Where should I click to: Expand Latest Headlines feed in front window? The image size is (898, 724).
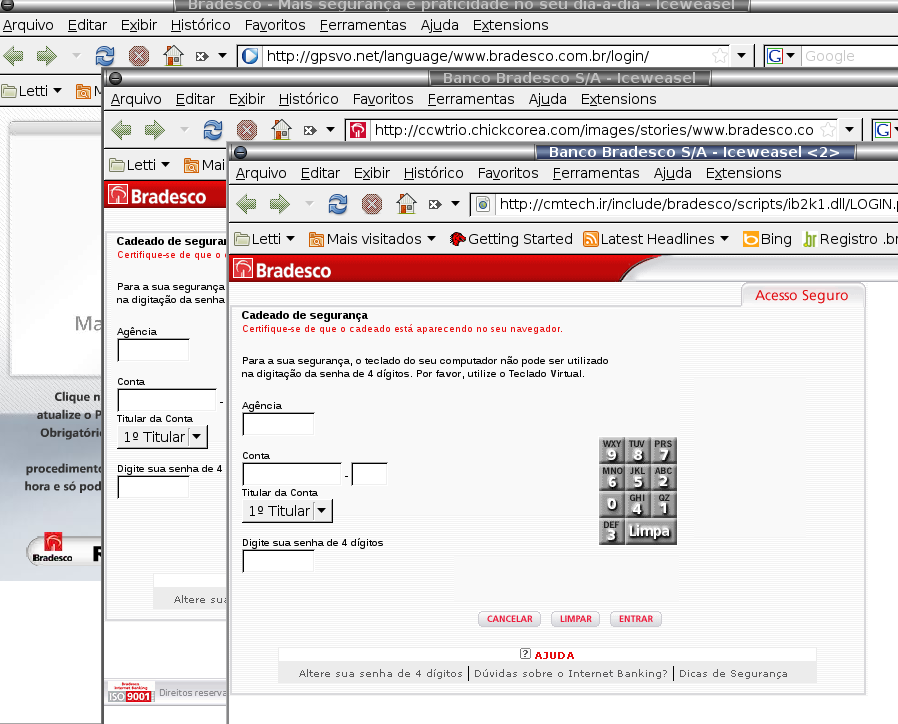(x=656, y=239)
